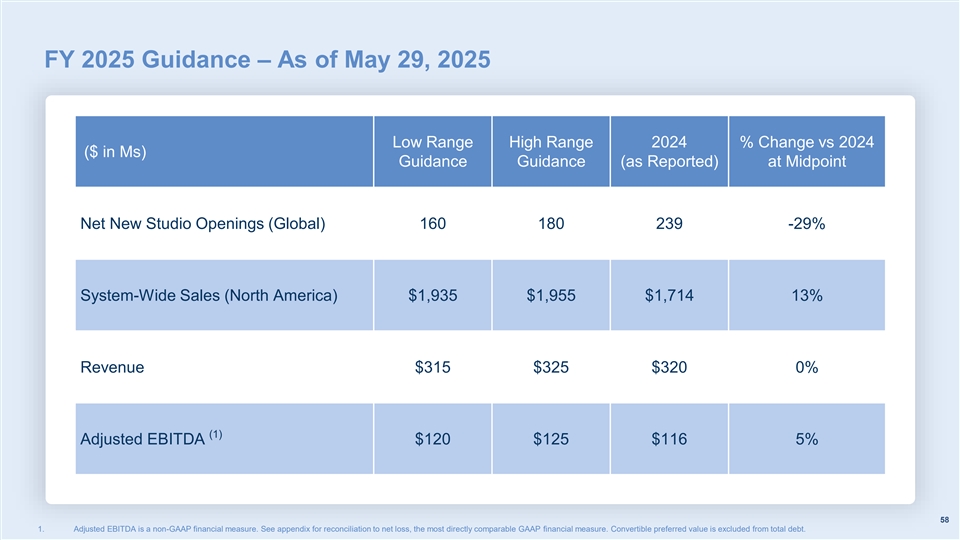Click the '$315' low range revenue value
This screenshot has height=540, width=960.
[x=432, y=367]
